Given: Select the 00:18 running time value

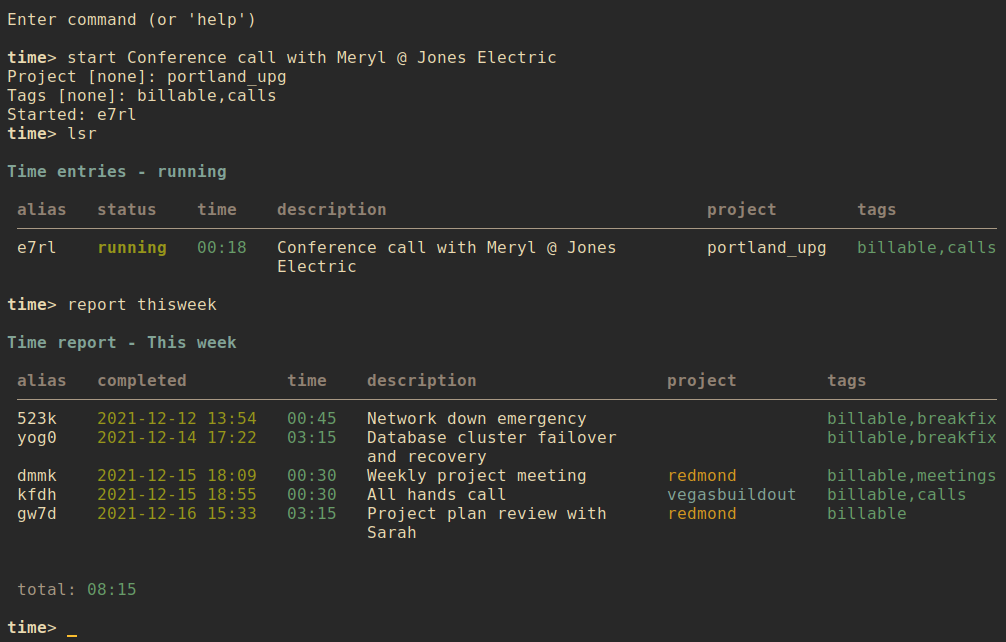Looking at the screenshot, I should 222,248.
